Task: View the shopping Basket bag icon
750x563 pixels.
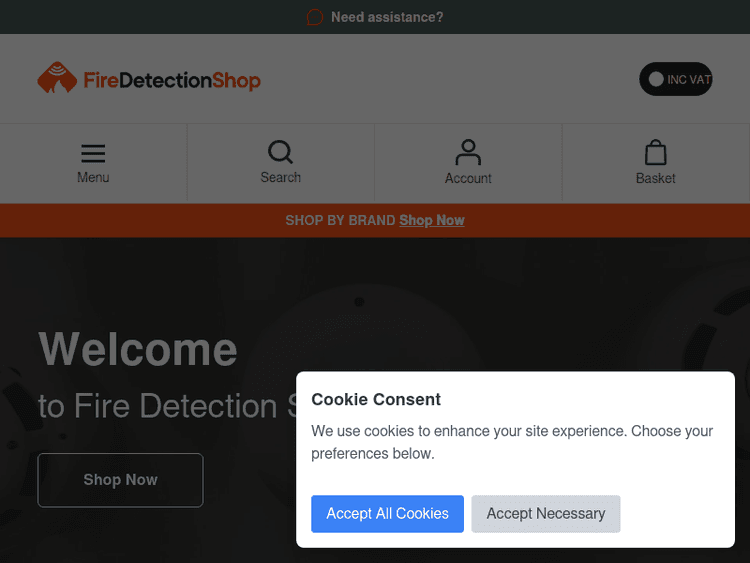Action: tap(656, 152)
